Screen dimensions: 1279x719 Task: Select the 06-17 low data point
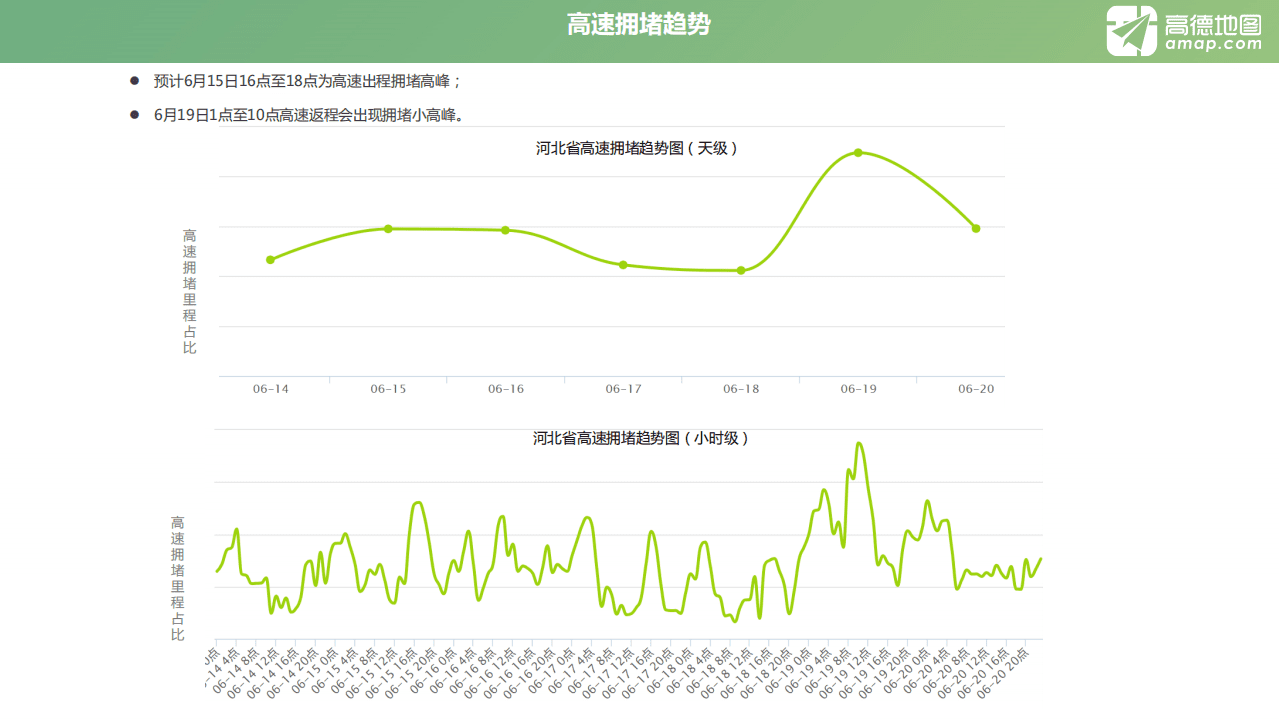[x=623, y=264]
